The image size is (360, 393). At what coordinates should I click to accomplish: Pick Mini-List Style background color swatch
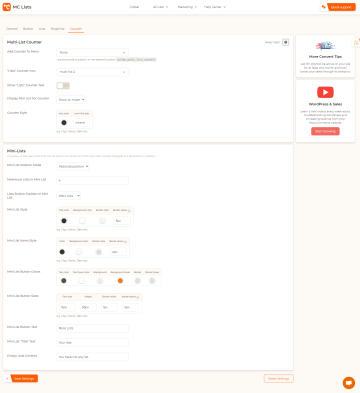(x=82, y=221)
